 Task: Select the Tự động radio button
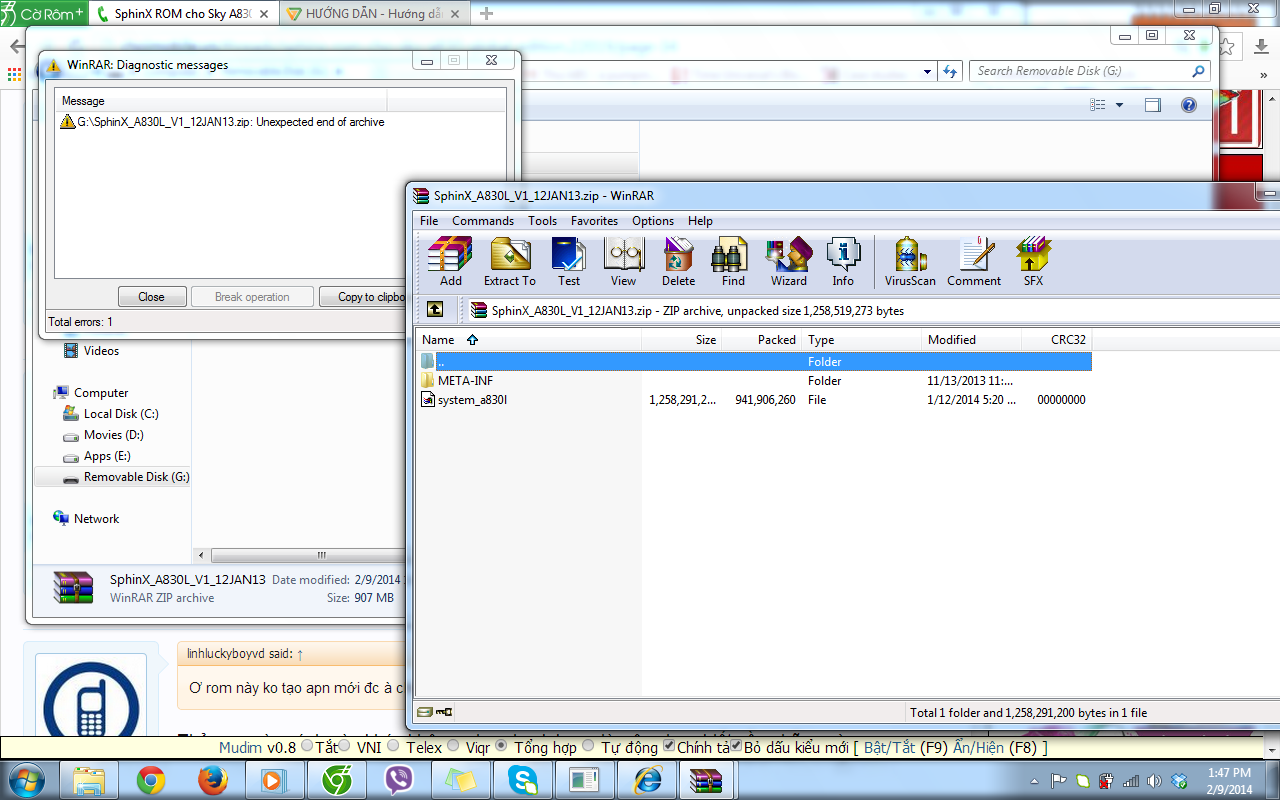588,746
